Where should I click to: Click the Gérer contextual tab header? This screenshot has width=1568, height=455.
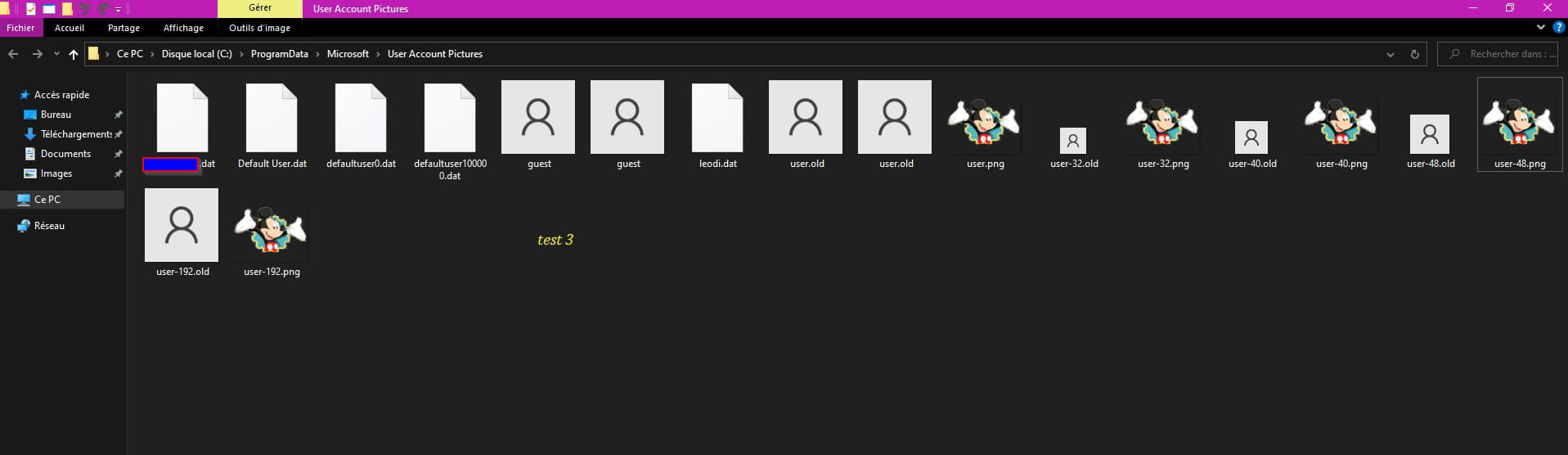(260, 8)
